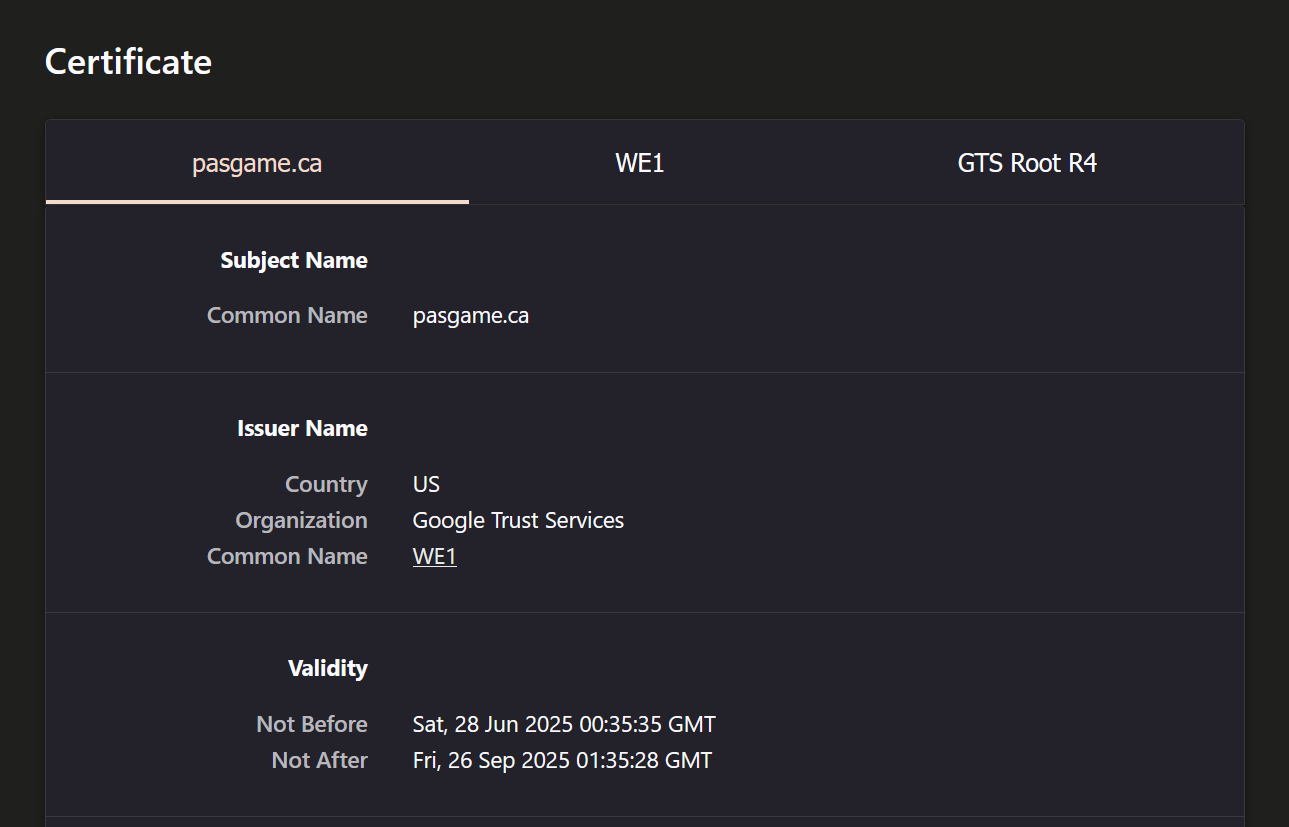
Task: Follow the underlined WE1 issuer link
Action: (x=434, y=557)
